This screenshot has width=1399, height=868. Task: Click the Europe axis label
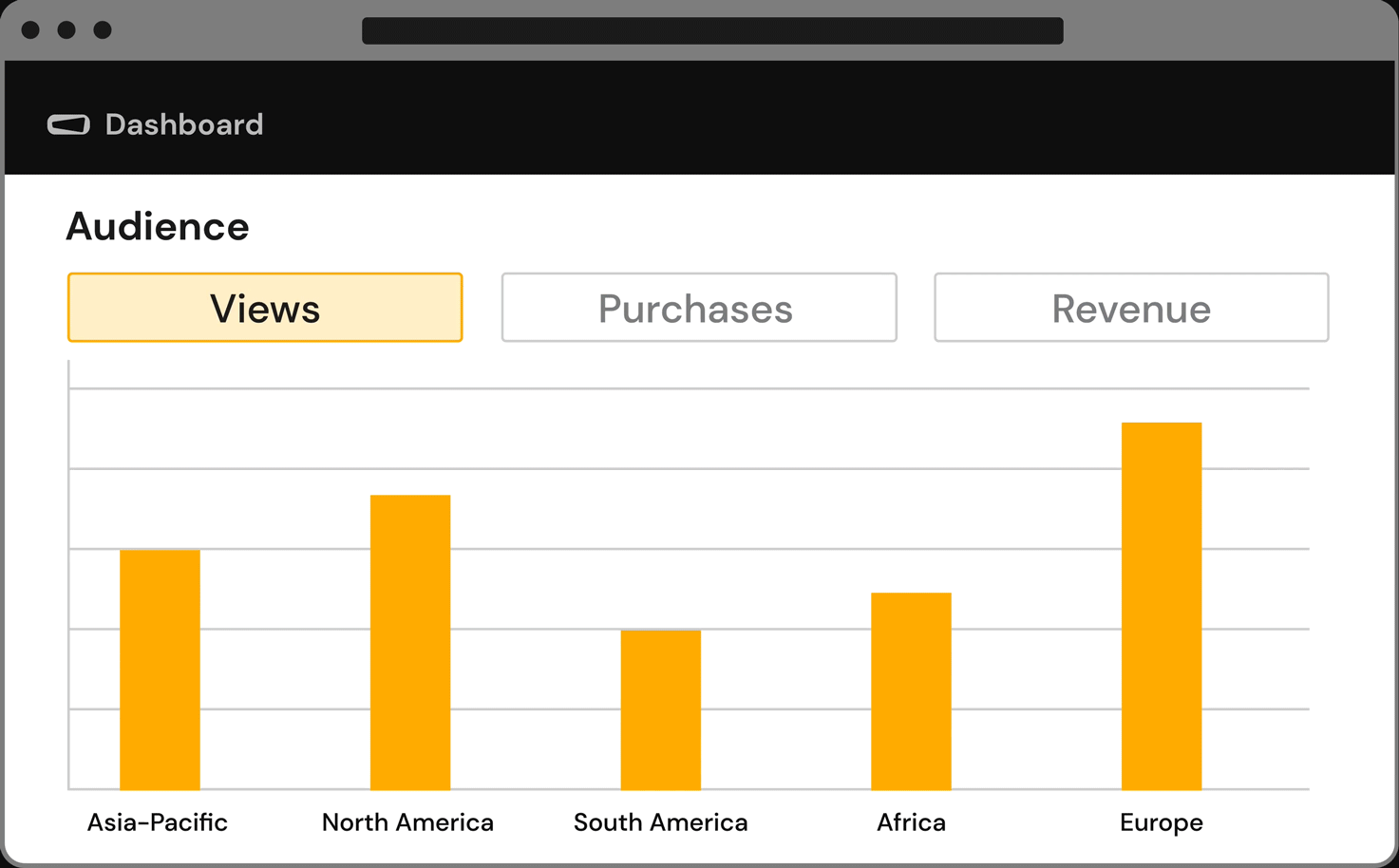1161,822
